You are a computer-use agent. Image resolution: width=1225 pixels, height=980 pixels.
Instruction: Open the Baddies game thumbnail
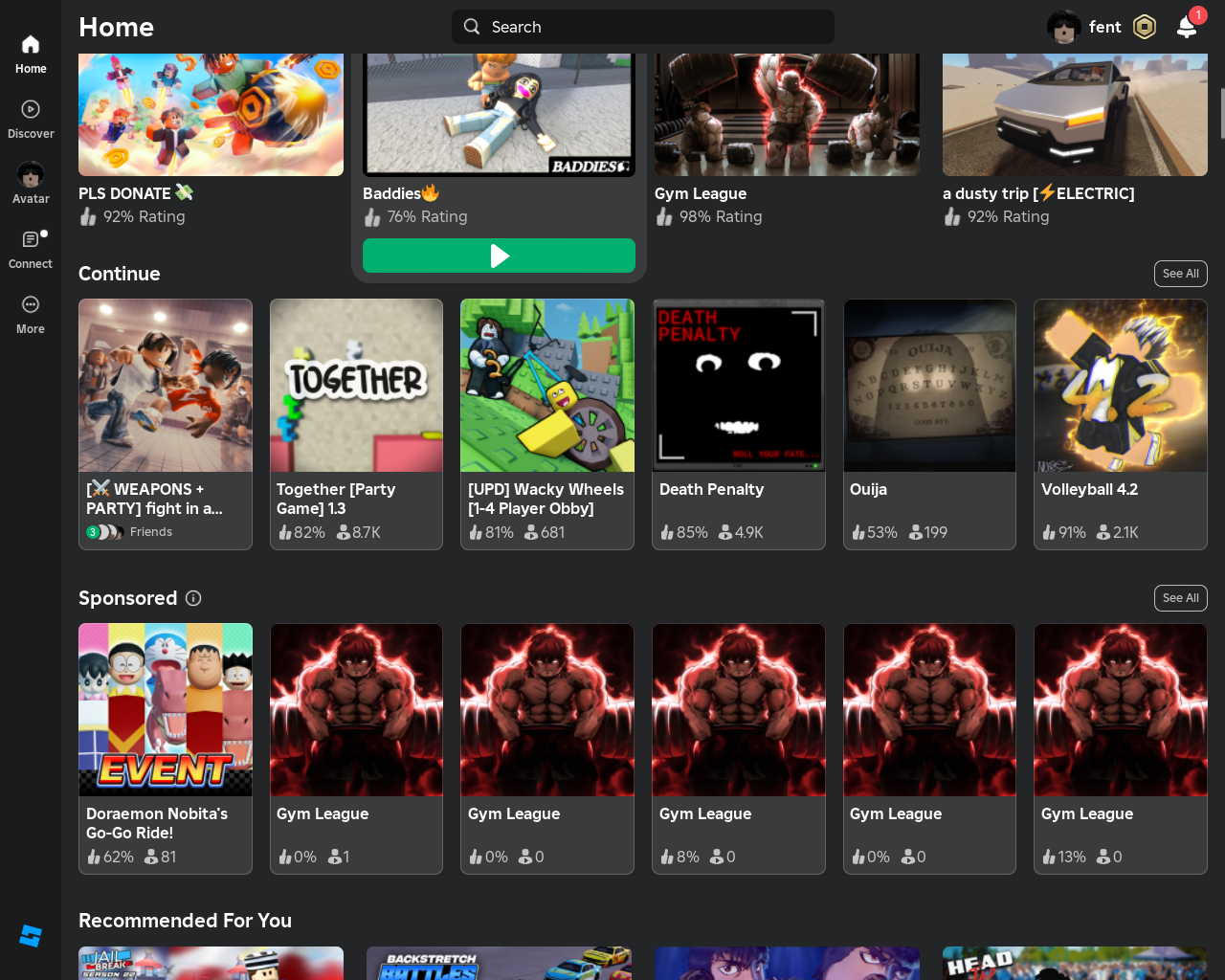[499, 115]
